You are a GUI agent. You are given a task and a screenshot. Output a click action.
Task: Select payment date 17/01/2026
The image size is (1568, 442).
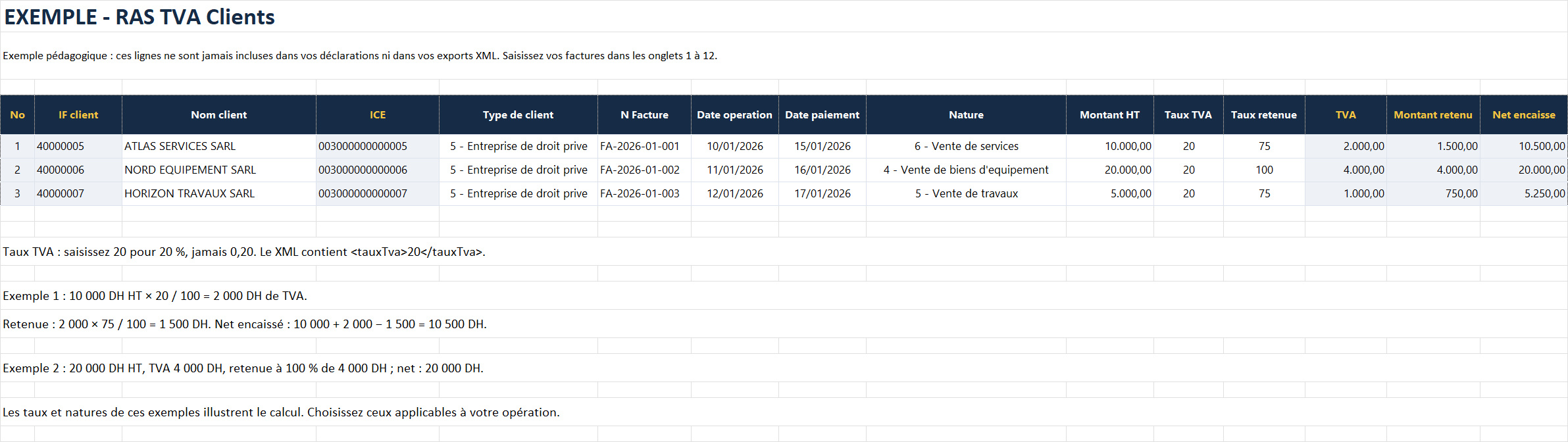[822, 193]
